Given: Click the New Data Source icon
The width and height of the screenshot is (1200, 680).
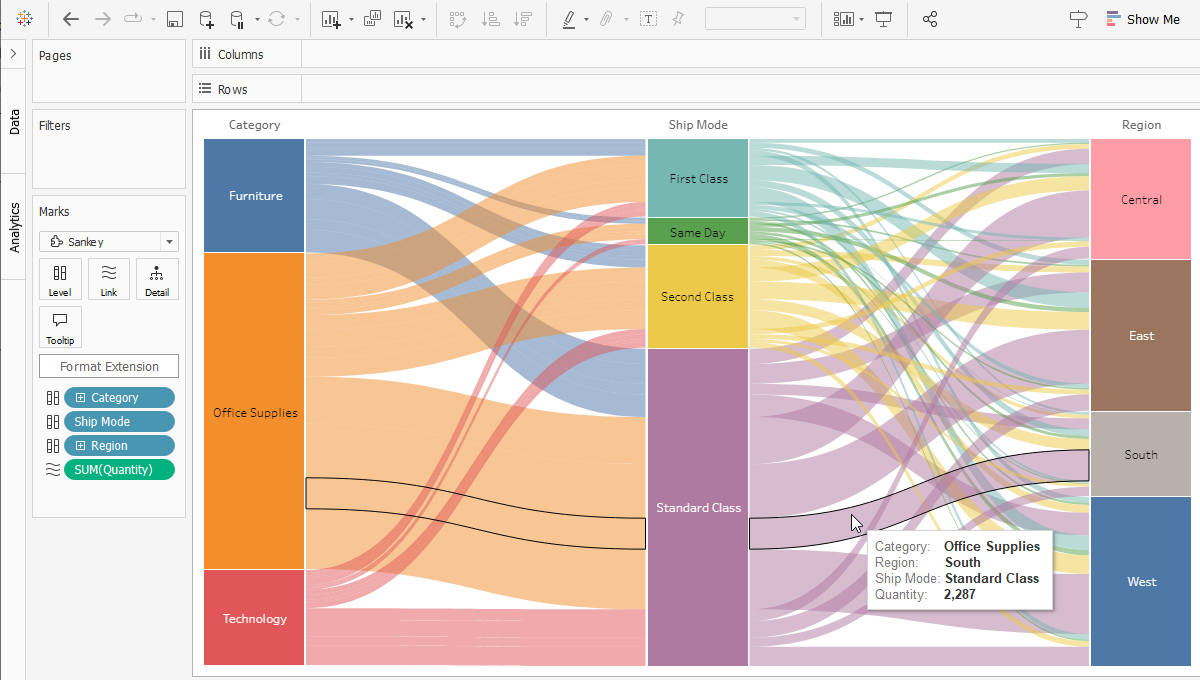Looking at the screenshot, I should 205,19.
